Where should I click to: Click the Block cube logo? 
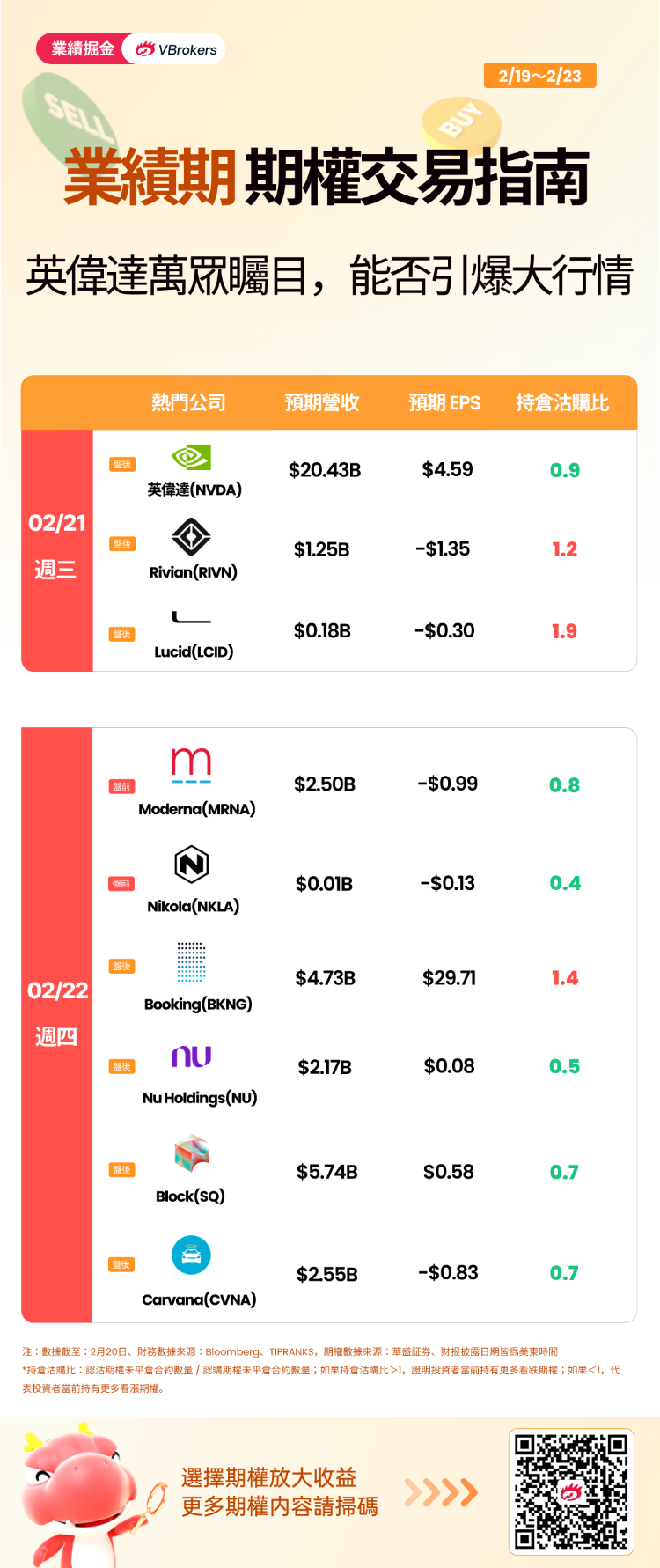[x=191, y=1153]
